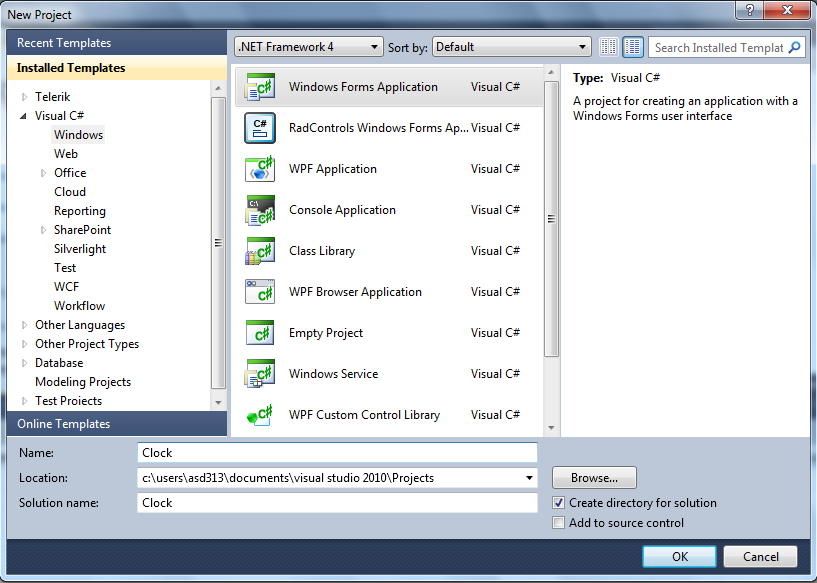This screenshot has width=817, height=583.
Task: Expand the Other Project Types node
Action: [24, 344]
